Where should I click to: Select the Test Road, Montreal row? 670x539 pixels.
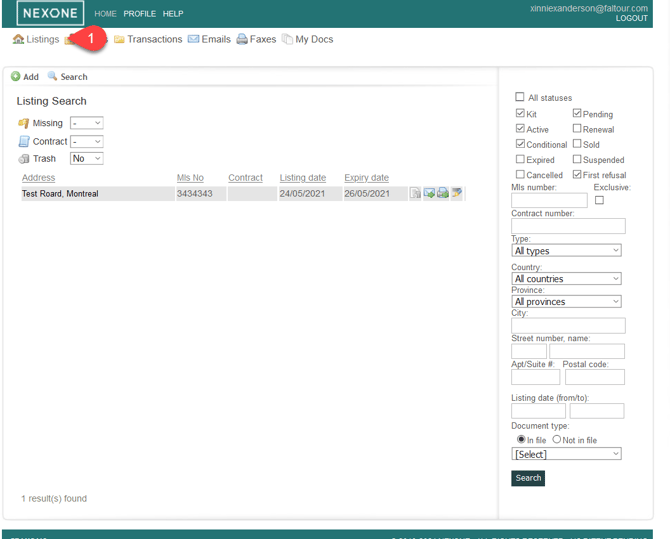coord(244,194)
